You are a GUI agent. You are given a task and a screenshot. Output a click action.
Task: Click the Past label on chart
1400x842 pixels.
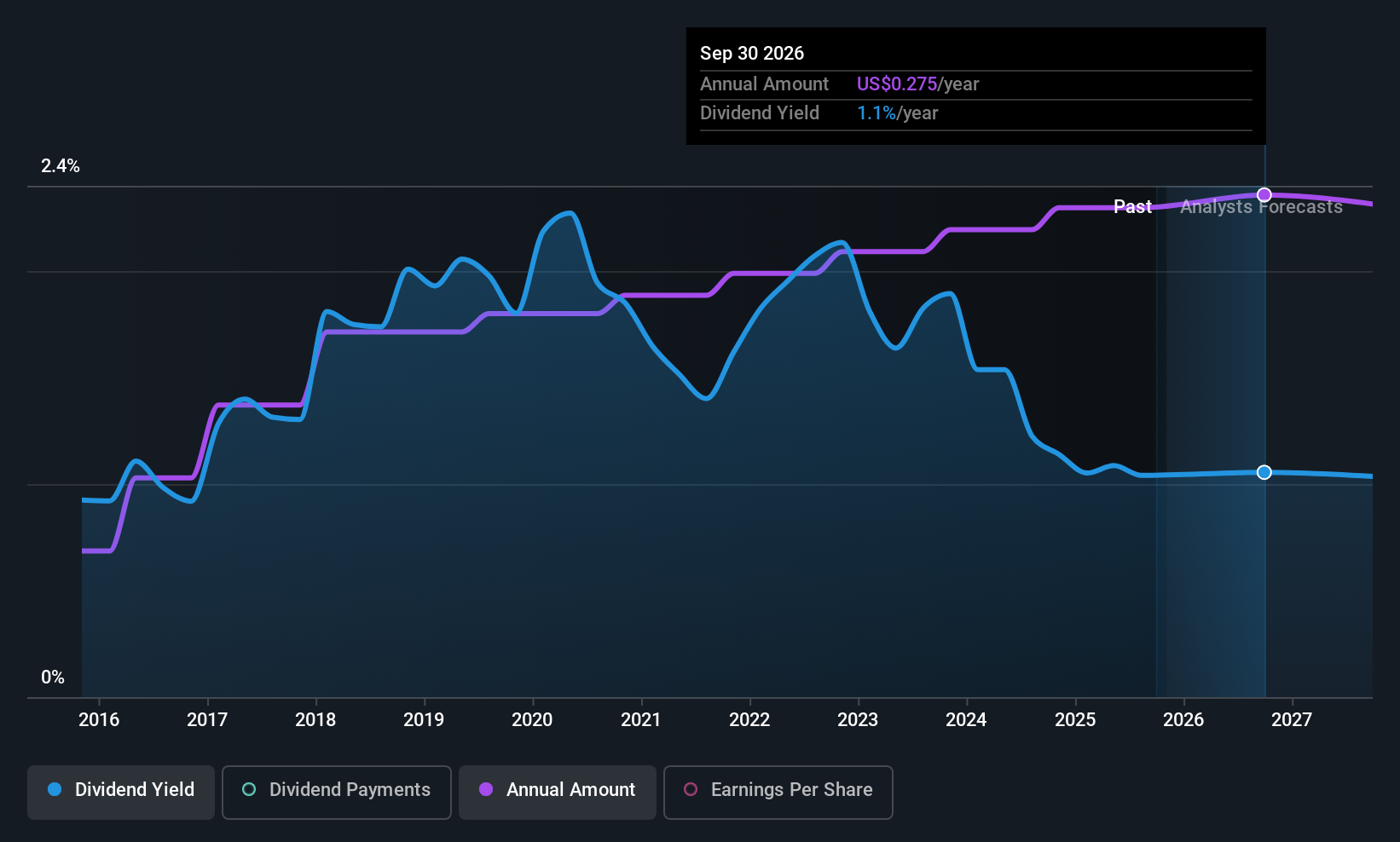pos(1132,206)
